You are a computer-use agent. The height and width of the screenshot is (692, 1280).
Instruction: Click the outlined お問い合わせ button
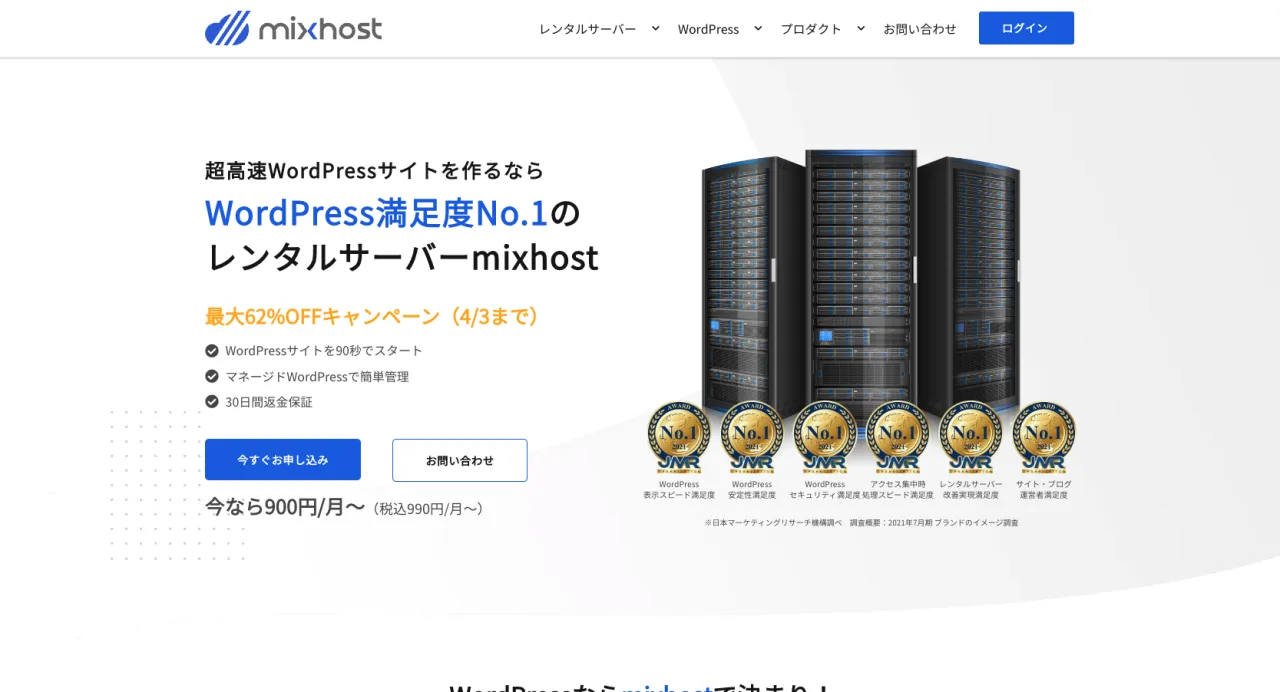click(460, 460)
